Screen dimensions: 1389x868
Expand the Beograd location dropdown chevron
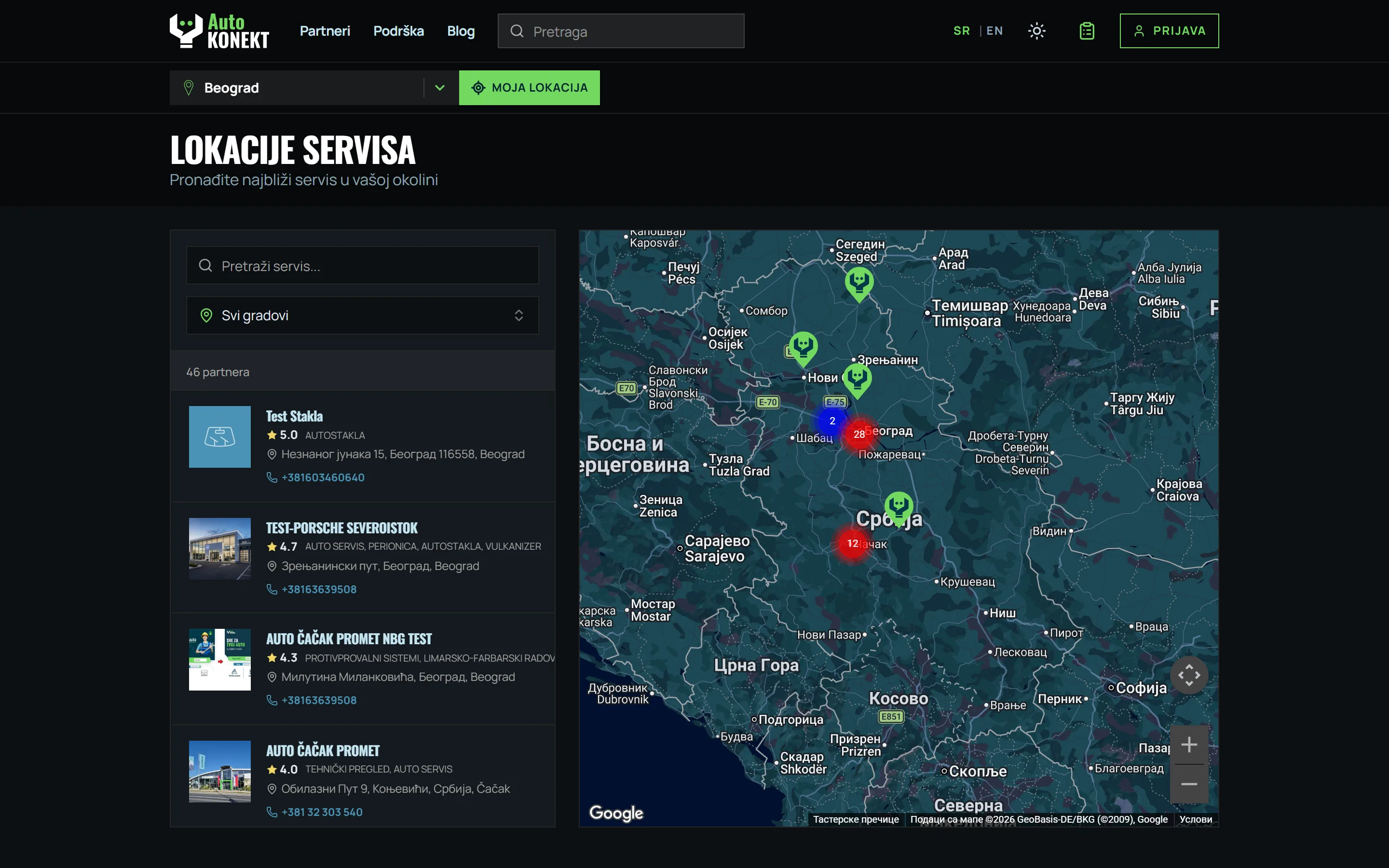point(440,88)
